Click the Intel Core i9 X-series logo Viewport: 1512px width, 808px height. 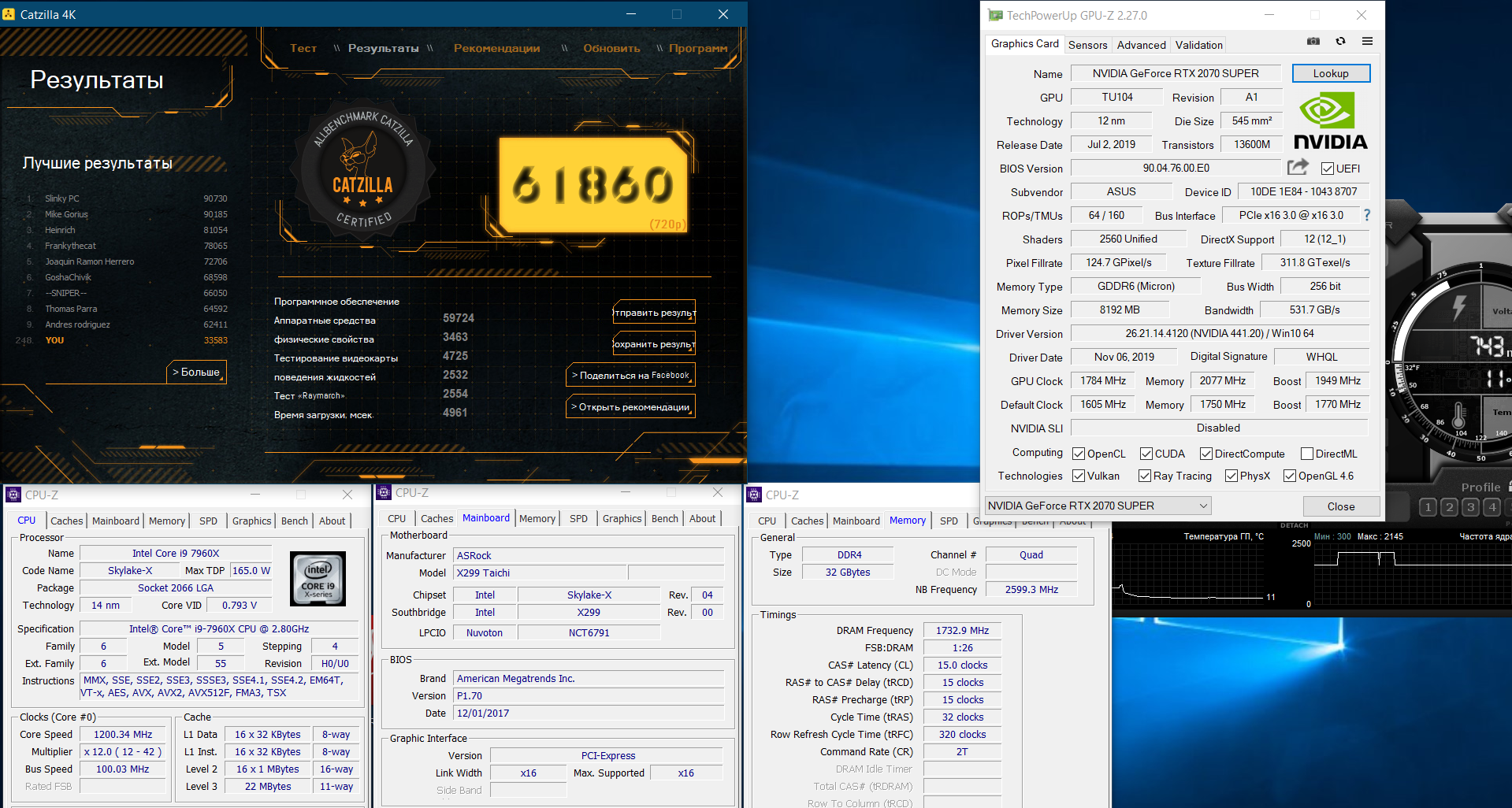tap(318, 578)
